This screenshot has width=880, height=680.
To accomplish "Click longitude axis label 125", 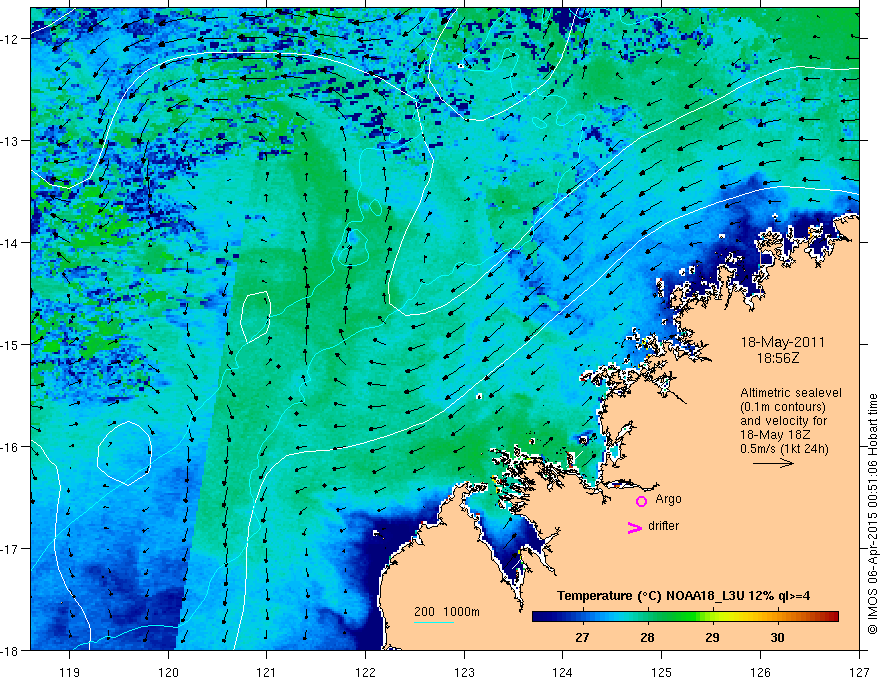I will coord(662,672).
